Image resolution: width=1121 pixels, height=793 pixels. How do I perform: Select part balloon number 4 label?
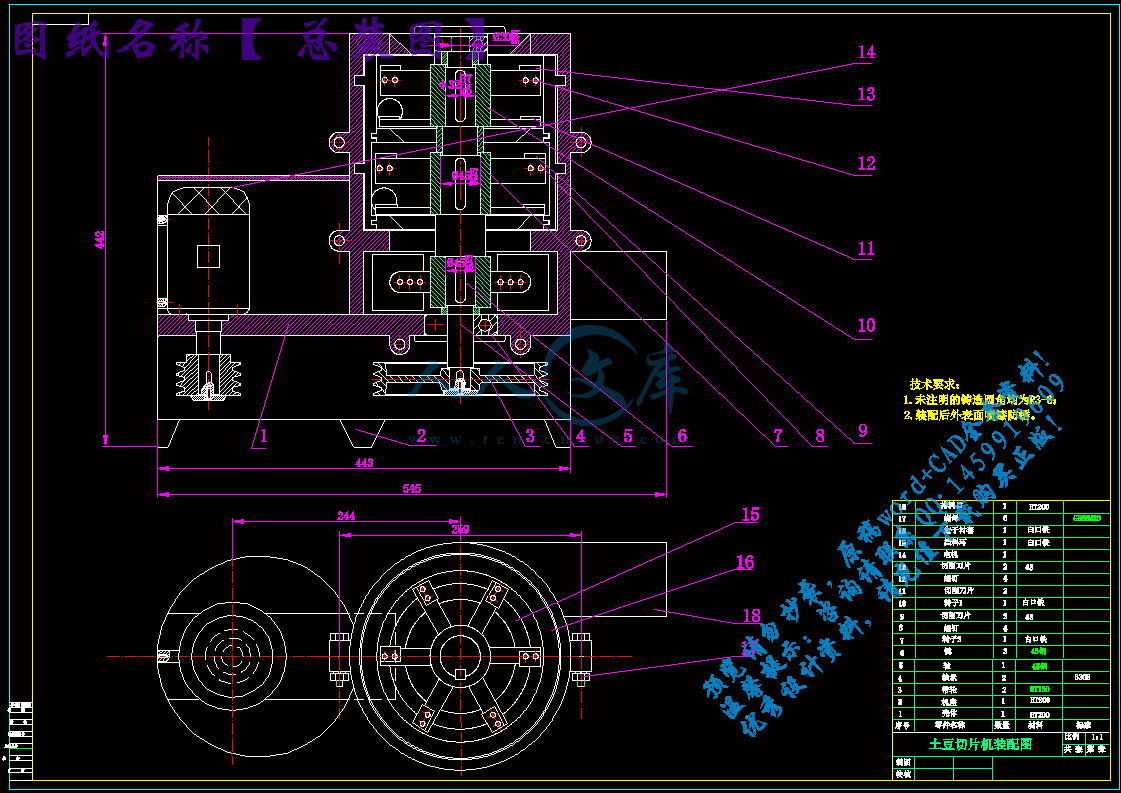tap(581, 435)
